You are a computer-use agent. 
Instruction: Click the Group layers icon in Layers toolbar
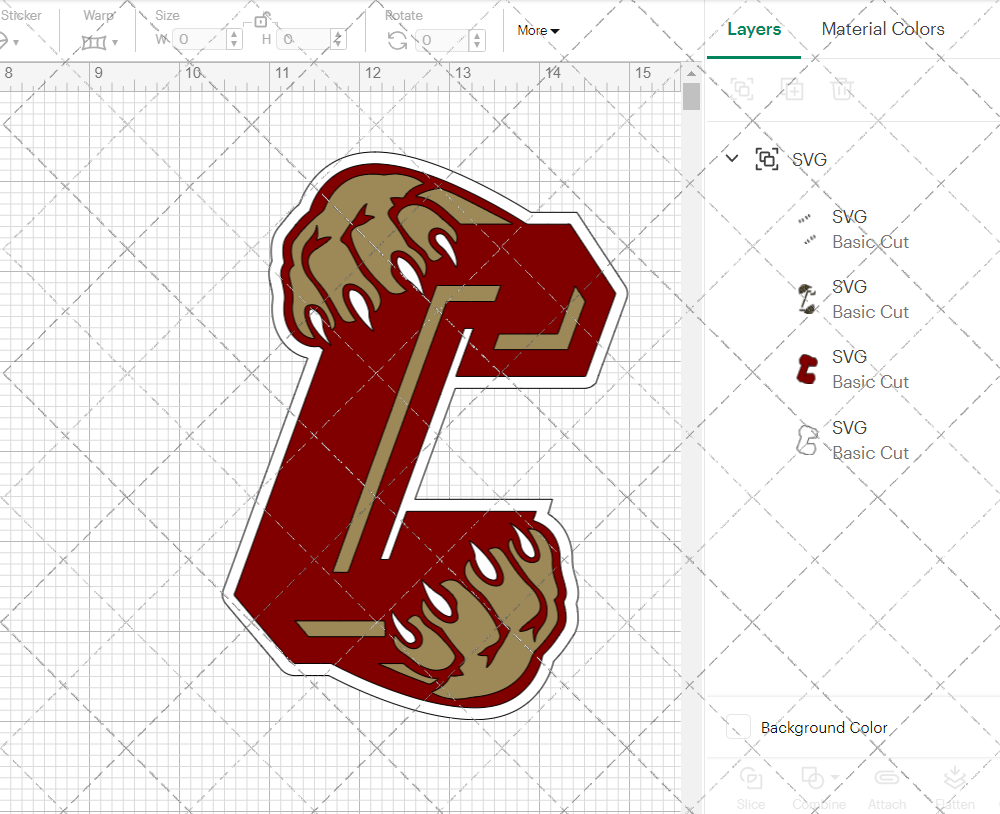742,89
